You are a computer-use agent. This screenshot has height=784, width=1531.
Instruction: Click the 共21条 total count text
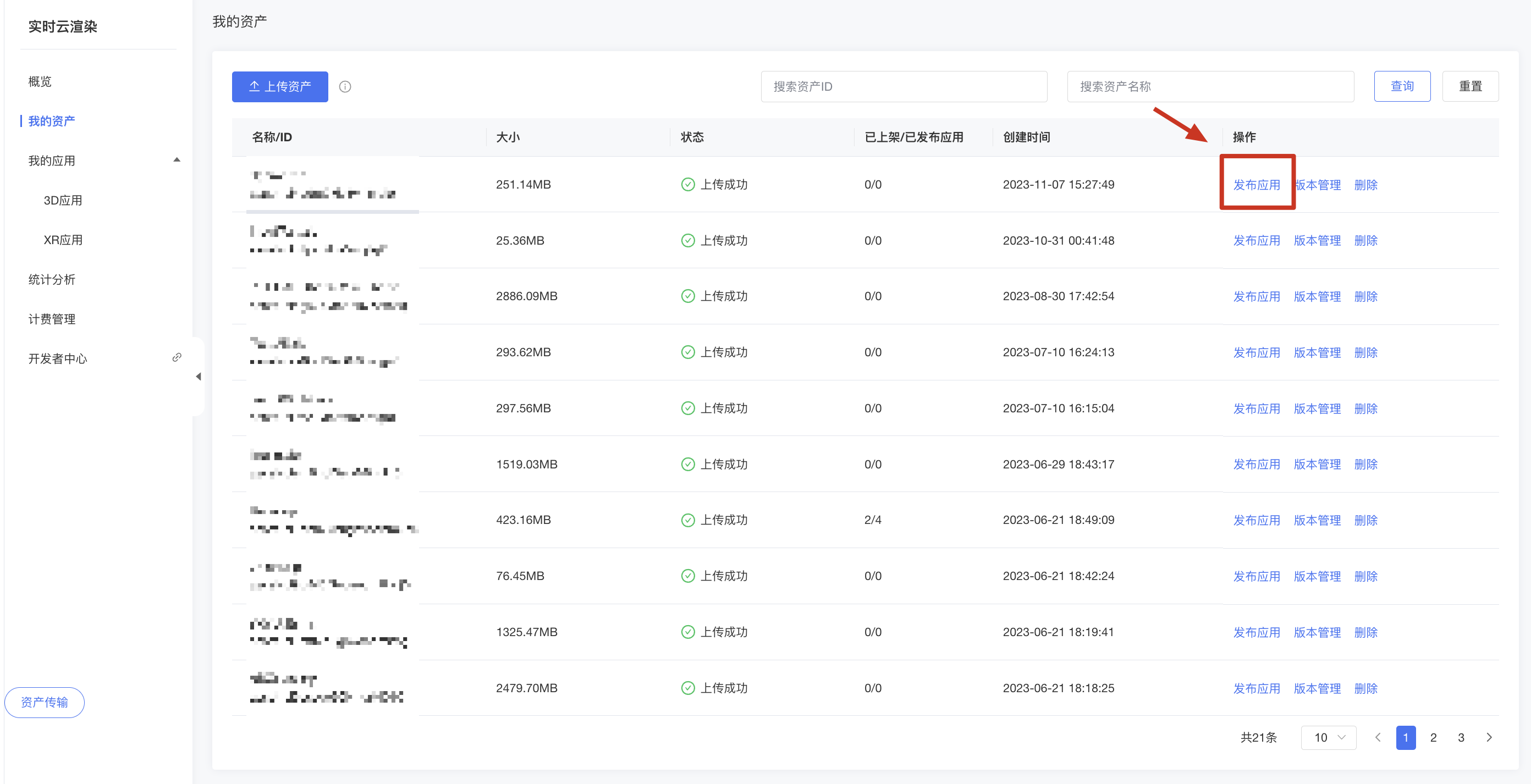click(x=1258, y=738)
